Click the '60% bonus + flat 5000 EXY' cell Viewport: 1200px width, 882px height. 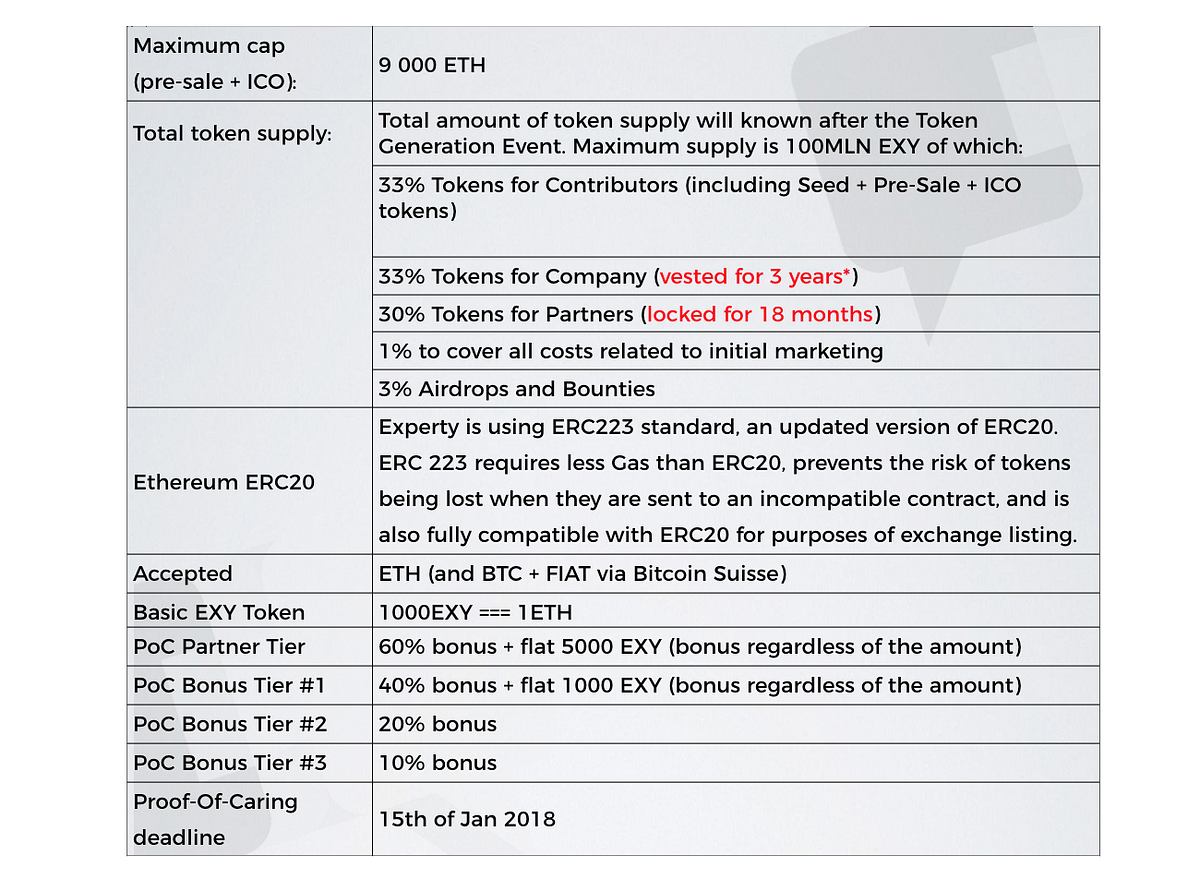(x=699, y=647)
